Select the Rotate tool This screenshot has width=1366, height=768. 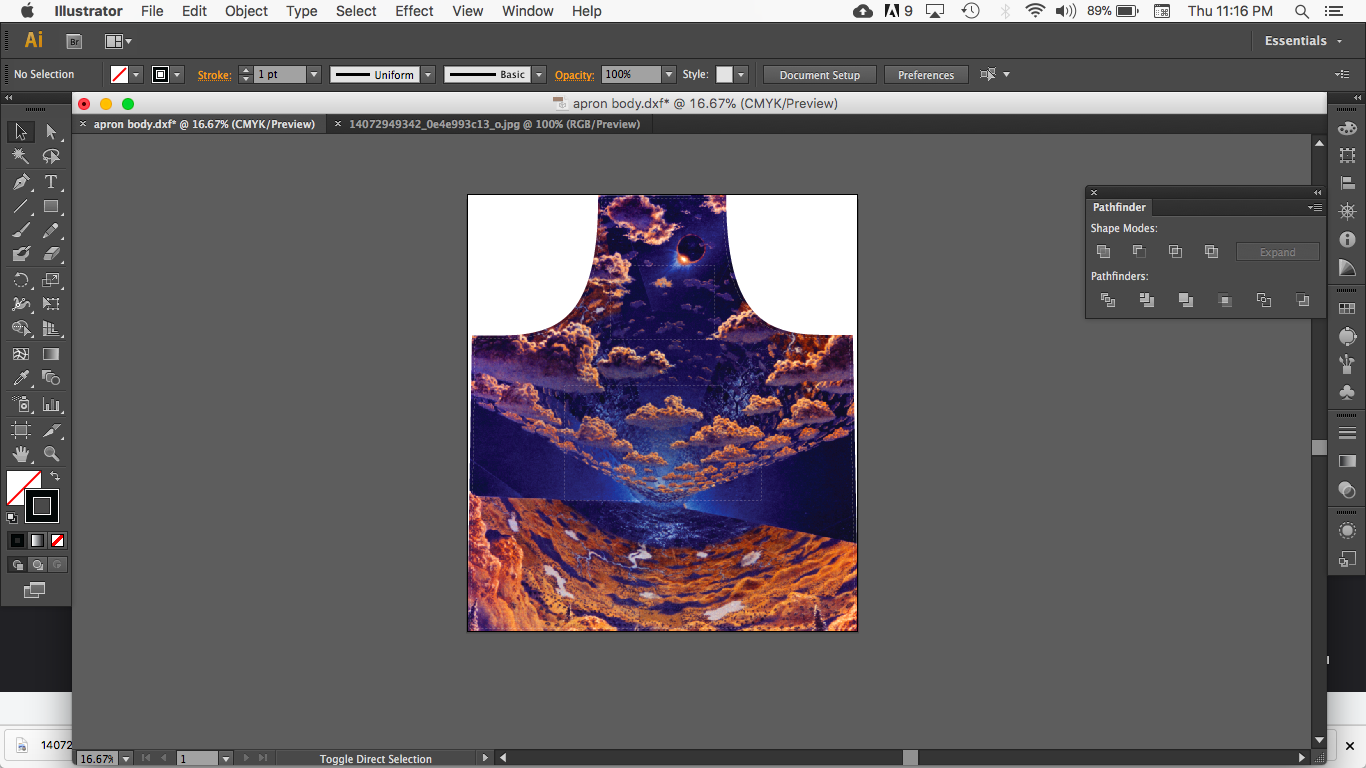pyautogui.click(x=20, y=280)
